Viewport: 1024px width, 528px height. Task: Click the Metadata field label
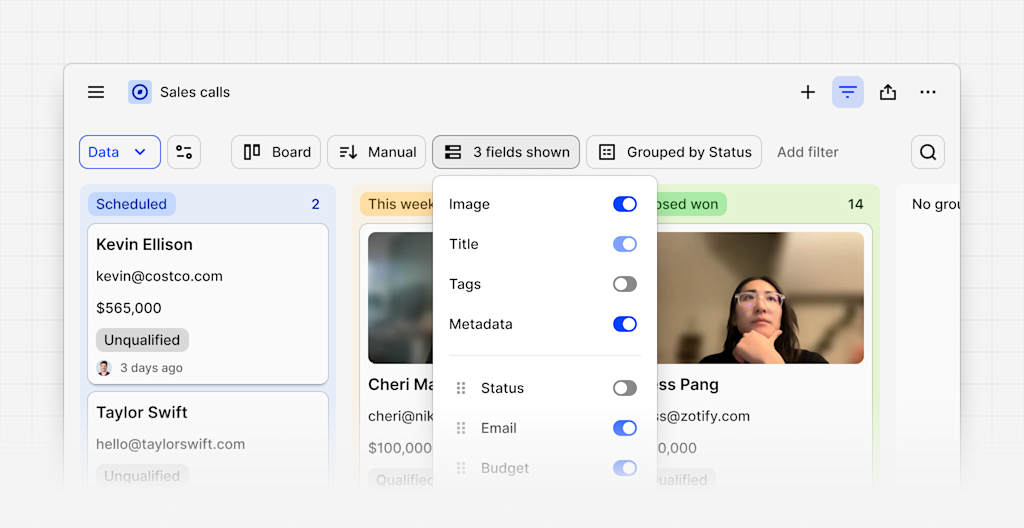[481, 324]
